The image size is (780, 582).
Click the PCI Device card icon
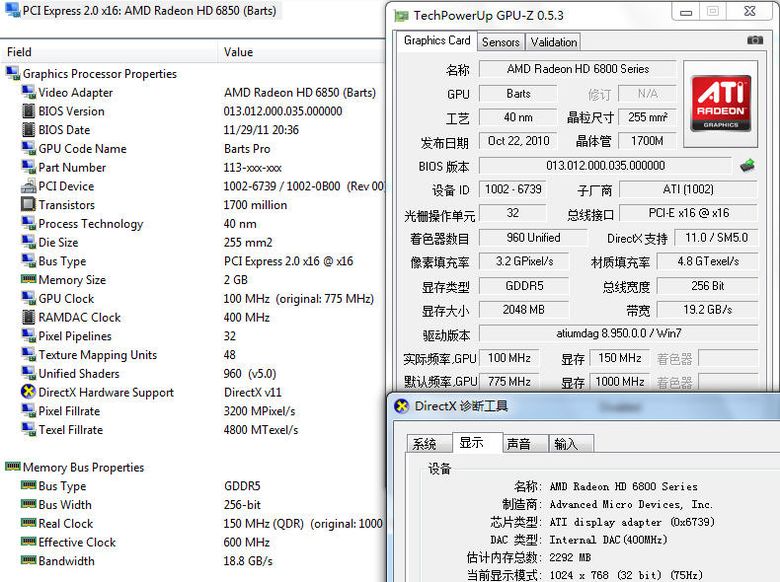coord(28,187)
